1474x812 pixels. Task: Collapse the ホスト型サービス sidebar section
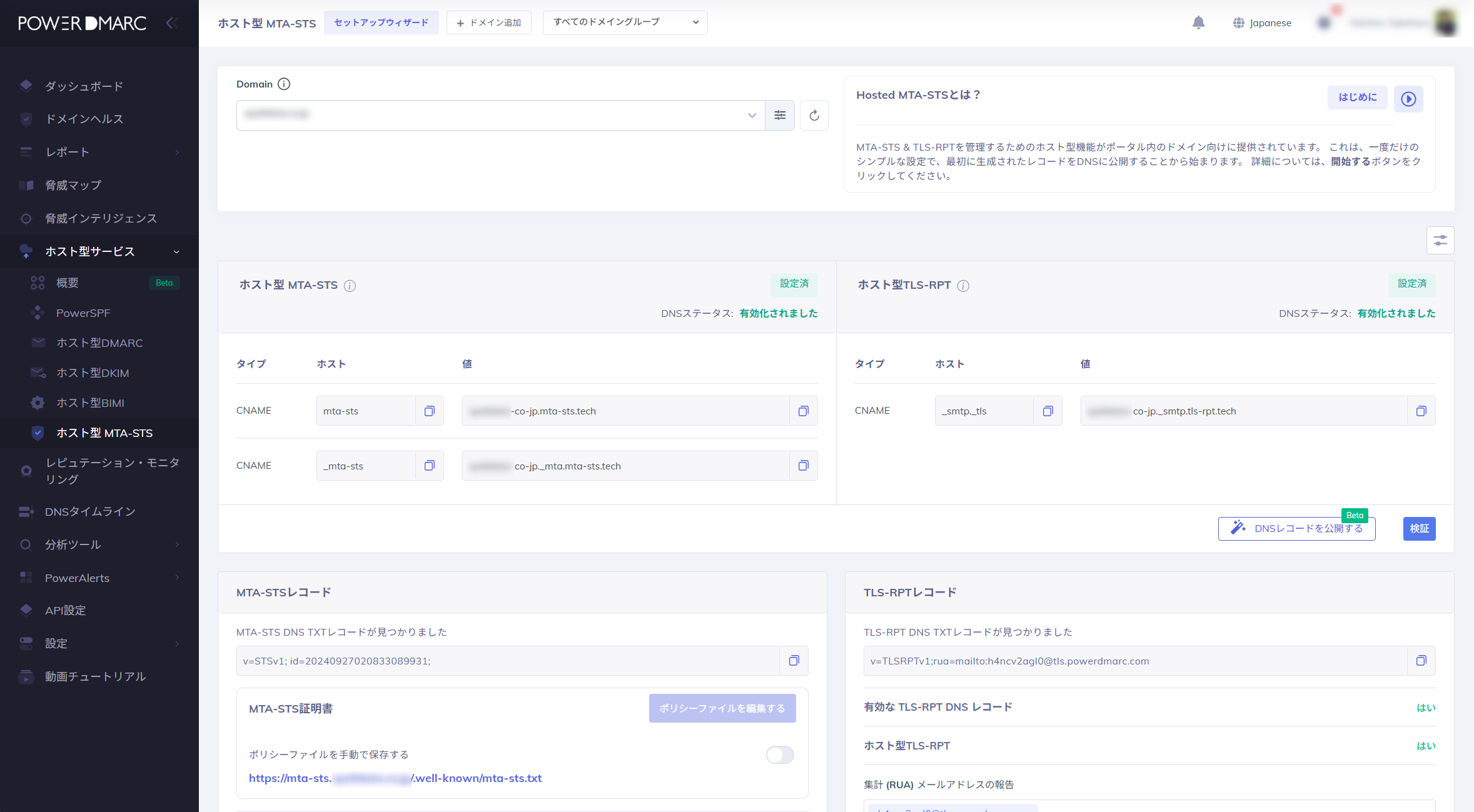pyautogui.click(x=176, y=252)
